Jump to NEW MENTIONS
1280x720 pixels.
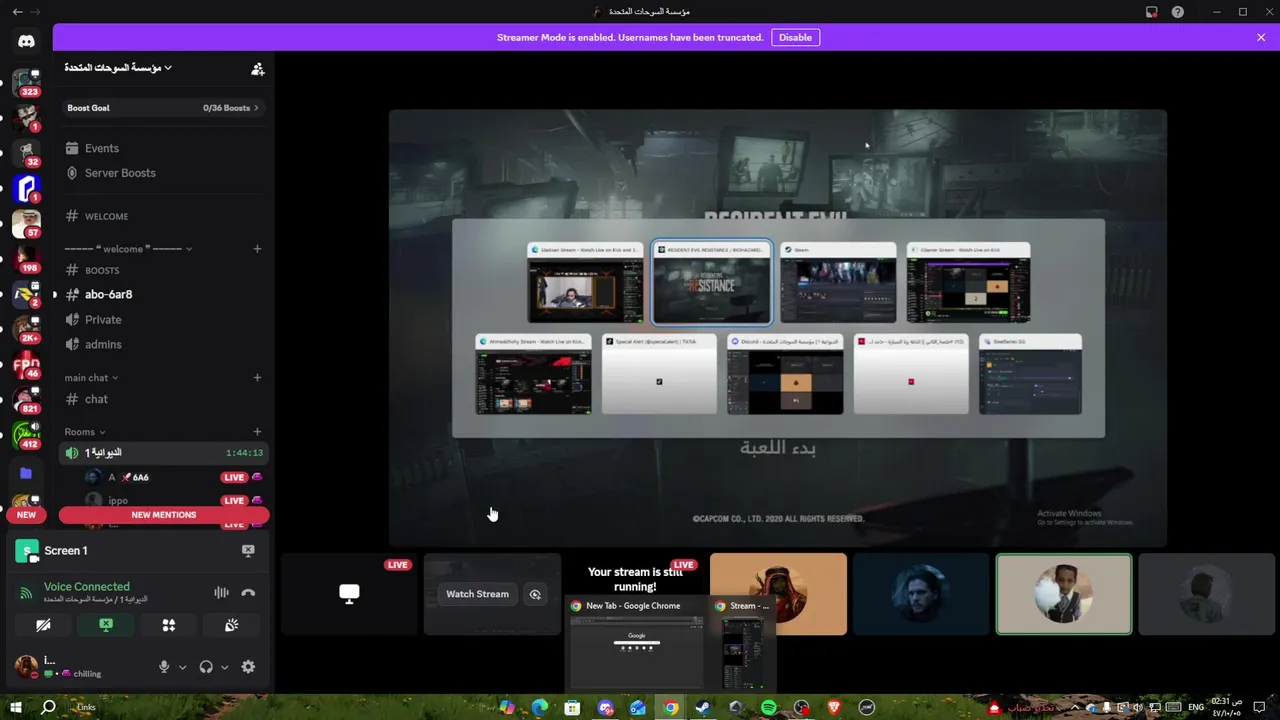(x=164, y=515)
